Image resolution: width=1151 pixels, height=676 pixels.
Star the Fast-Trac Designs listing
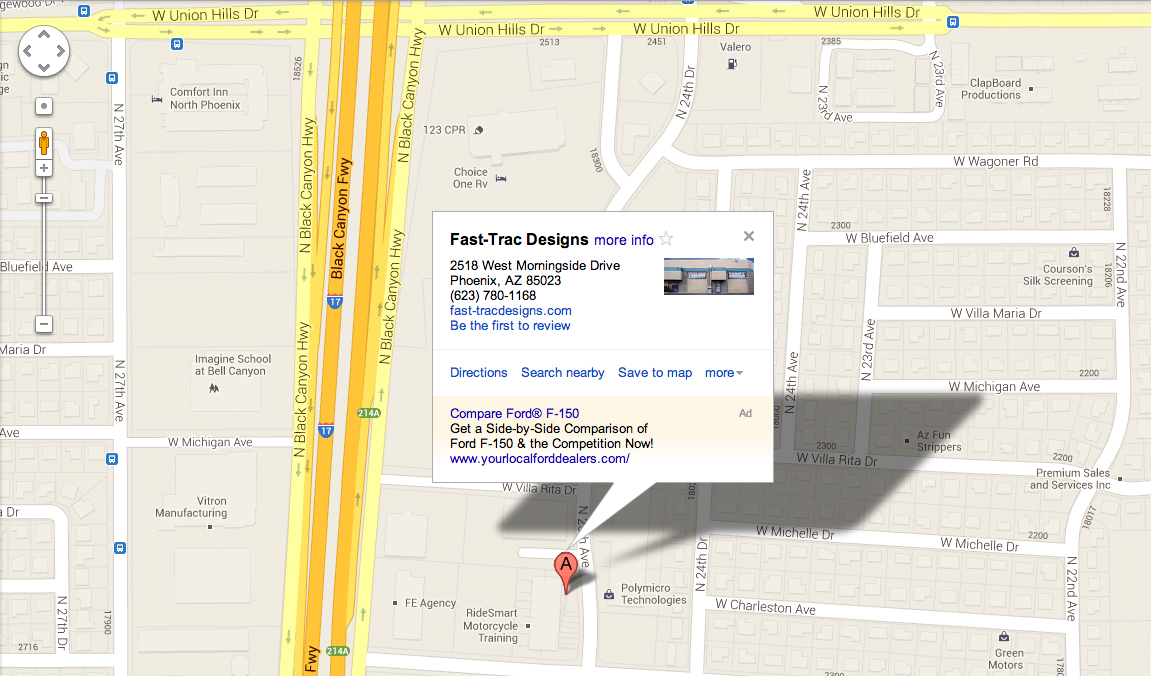click(666, 239)
